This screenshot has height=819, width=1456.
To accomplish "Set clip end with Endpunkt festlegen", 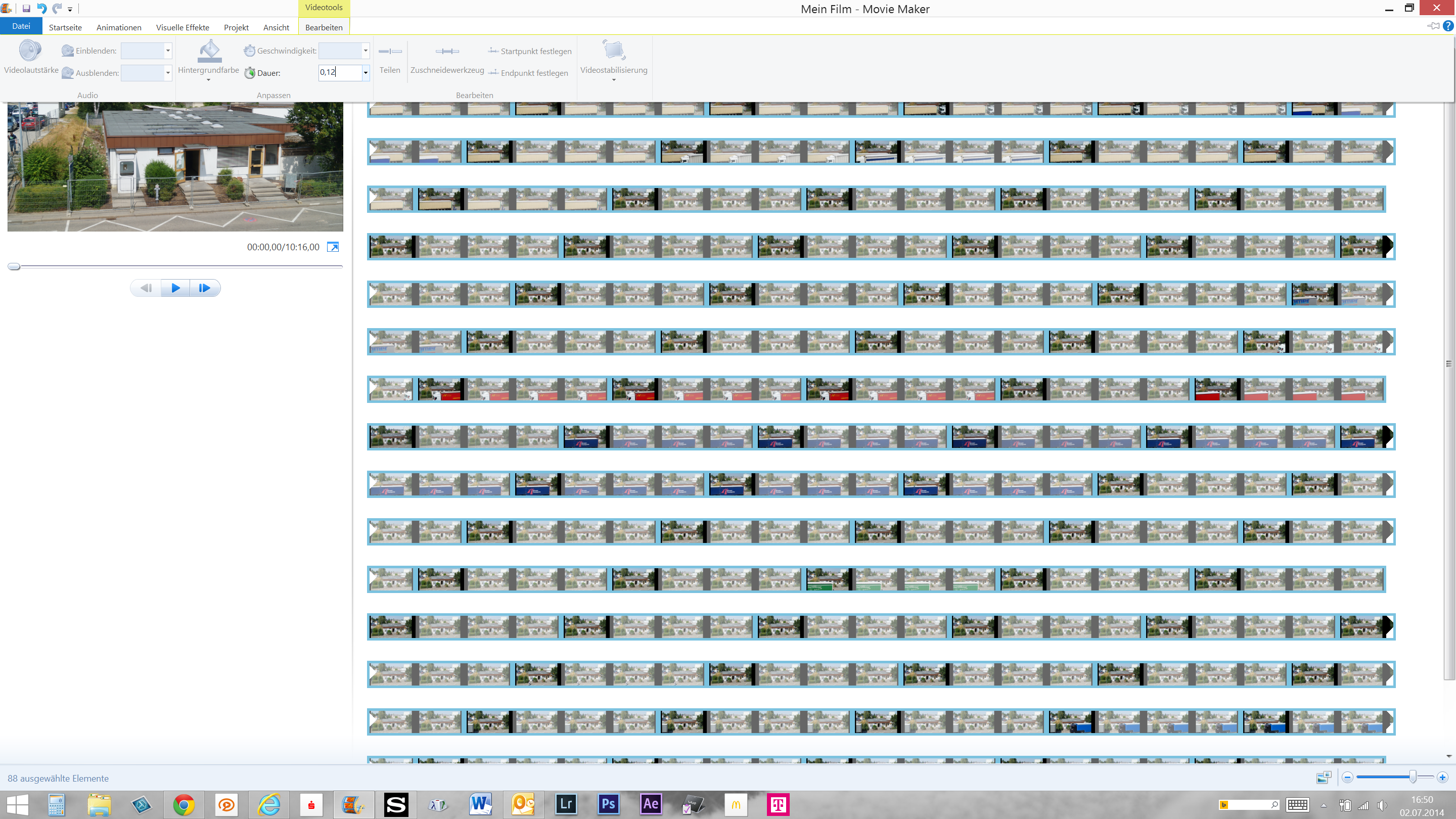I will tap(528, 73).
